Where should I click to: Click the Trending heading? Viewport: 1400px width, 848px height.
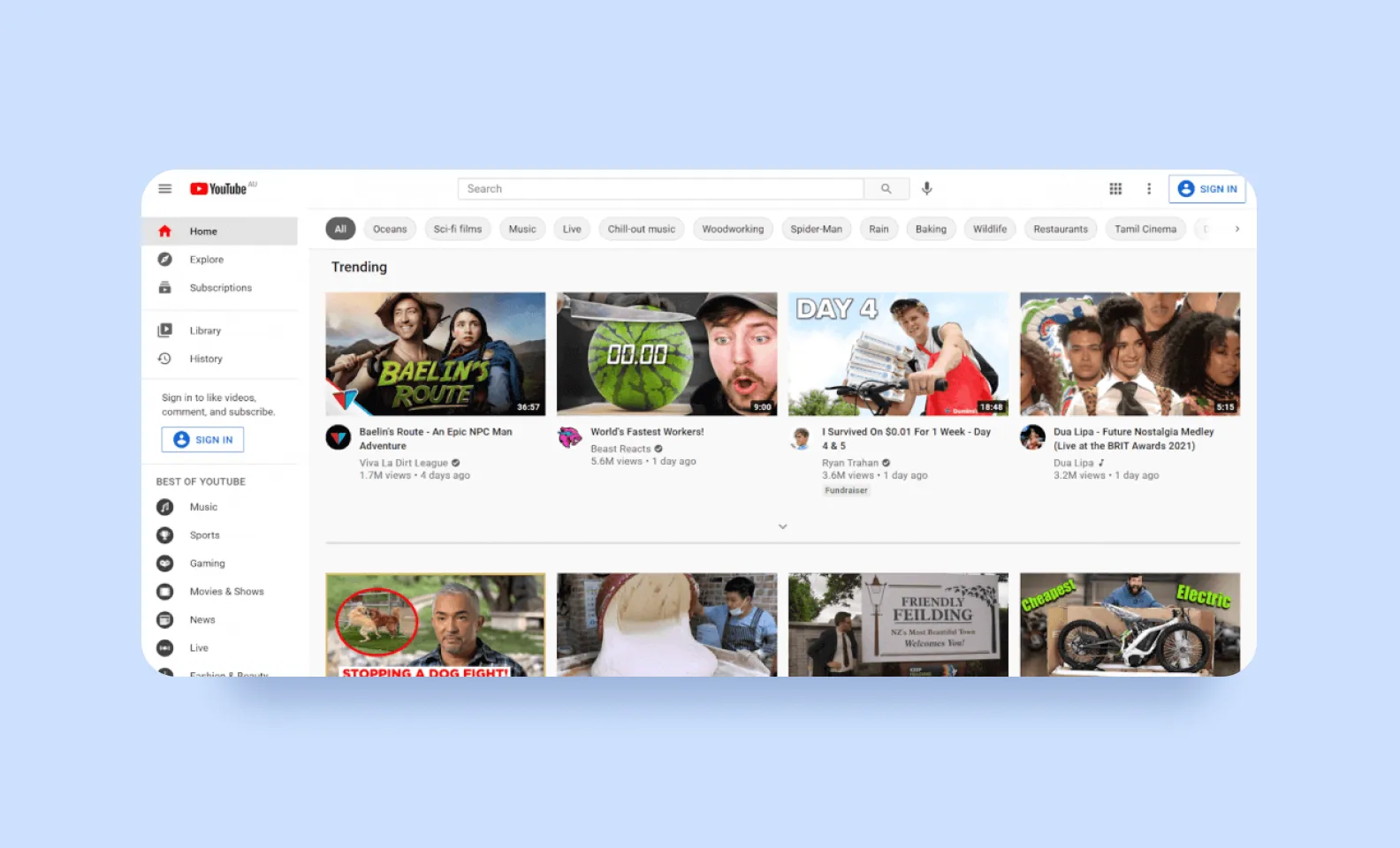pos(359,267)
